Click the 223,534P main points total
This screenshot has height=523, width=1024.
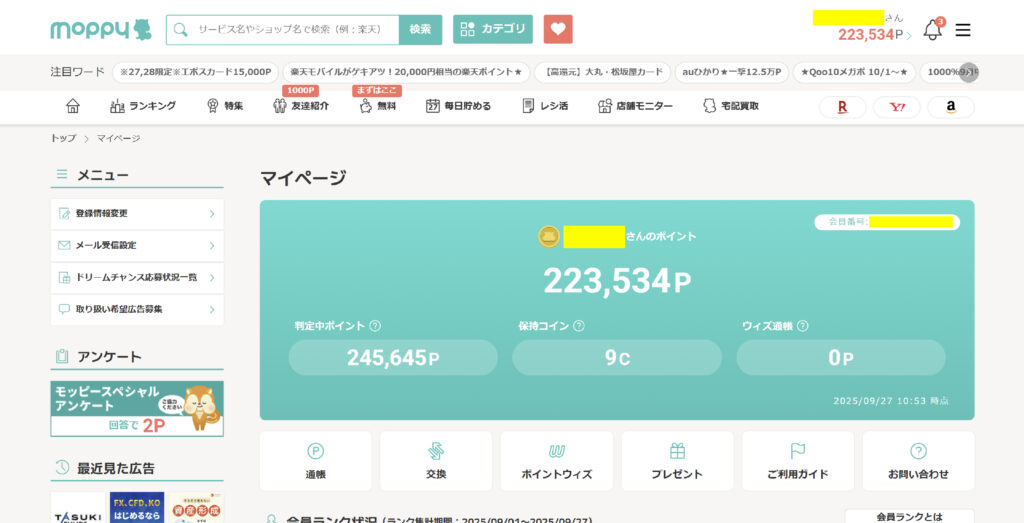tap(617, 281)
